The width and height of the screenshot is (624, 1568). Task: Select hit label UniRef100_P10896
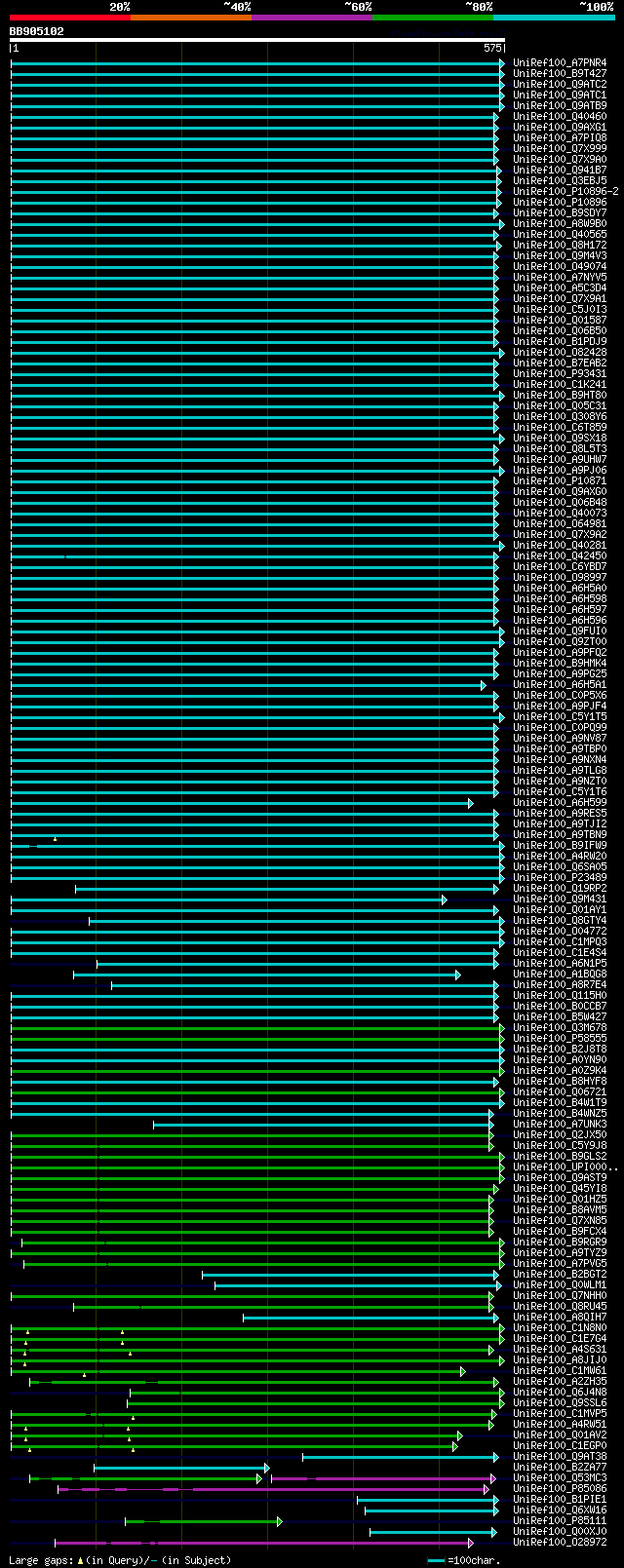click(x=560, y=203)
